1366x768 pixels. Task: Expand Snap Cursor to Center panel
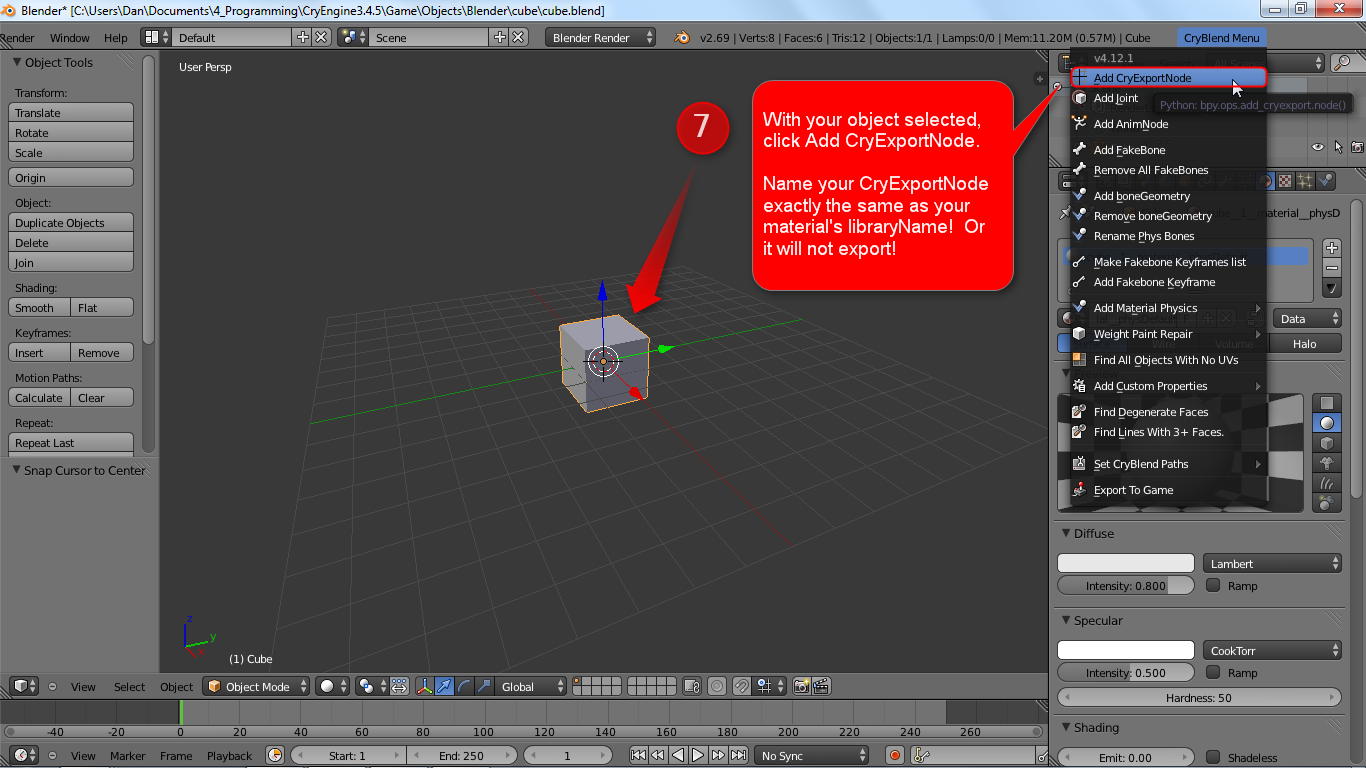pos(78,470)
